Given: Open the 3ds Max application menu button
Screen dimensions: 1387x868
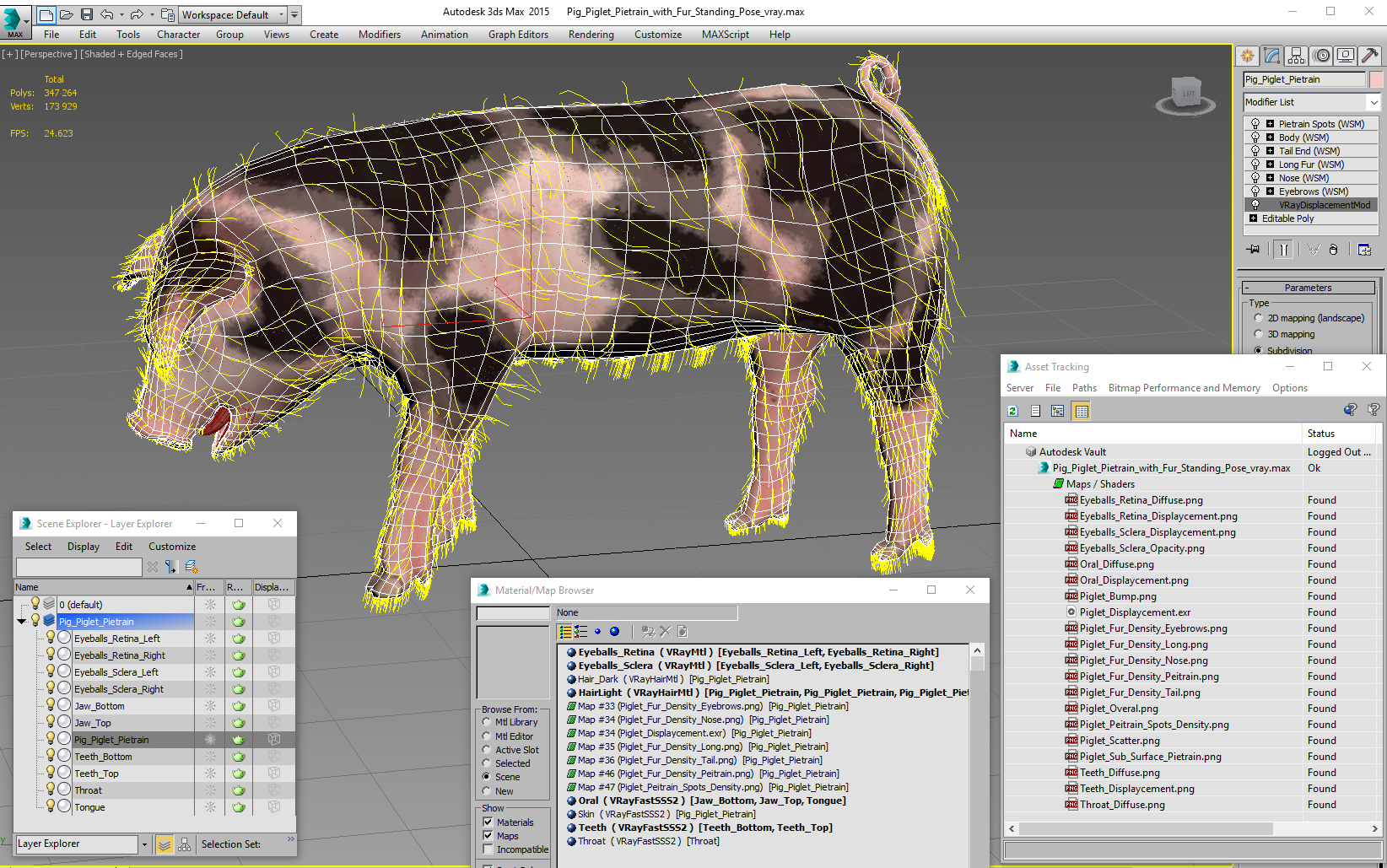Looking at the screenshot, I should pos(15,21).
